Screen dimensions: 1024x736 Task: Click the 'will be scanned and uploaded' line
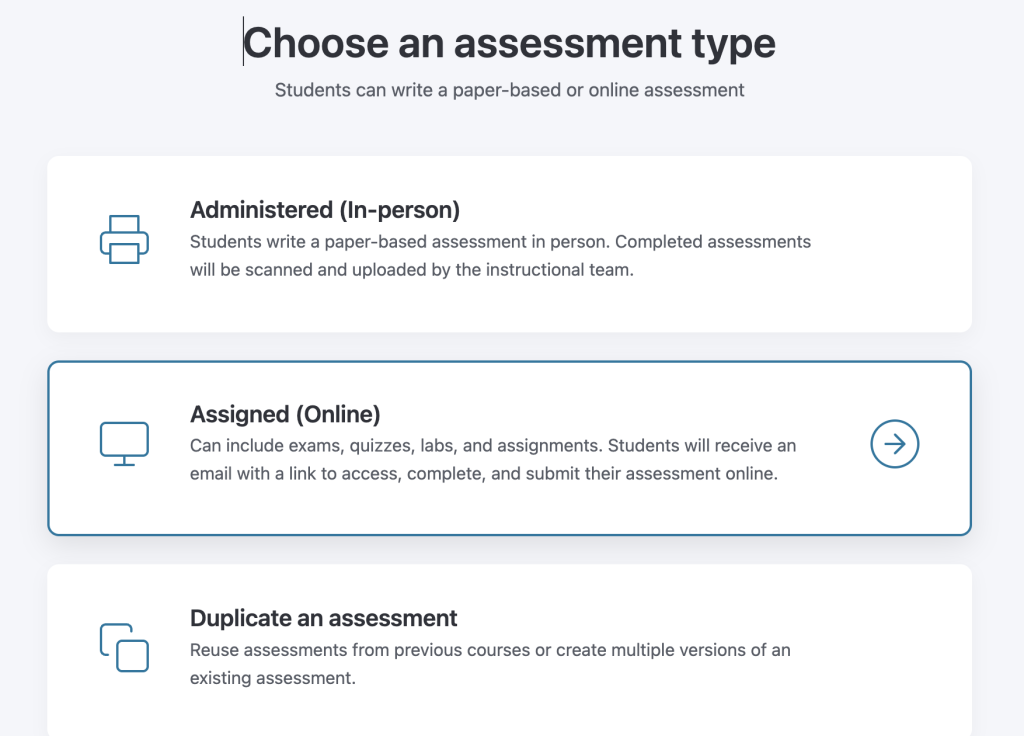tap(411, 270)
